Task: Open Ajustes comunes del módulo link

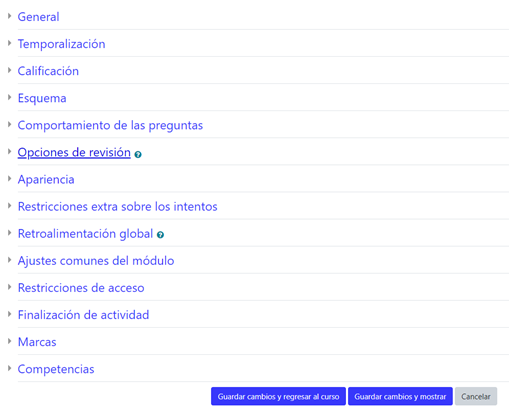Action: 96,261
